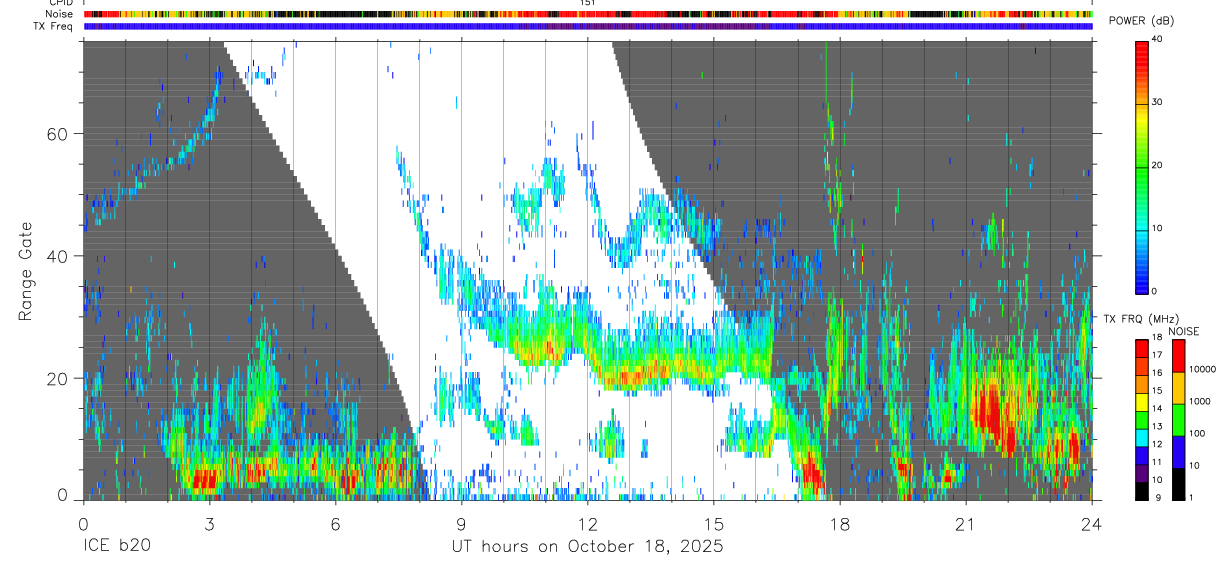Click the TX Freq row label at top left

tap(55, 26)
